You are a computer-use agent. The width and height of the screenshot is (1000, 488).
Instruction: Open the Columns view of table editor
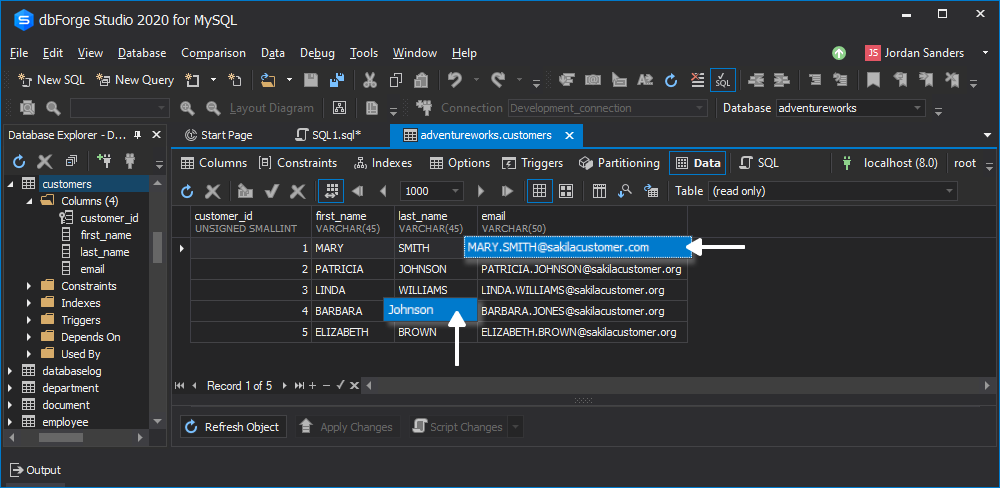(x=214, y=163)
